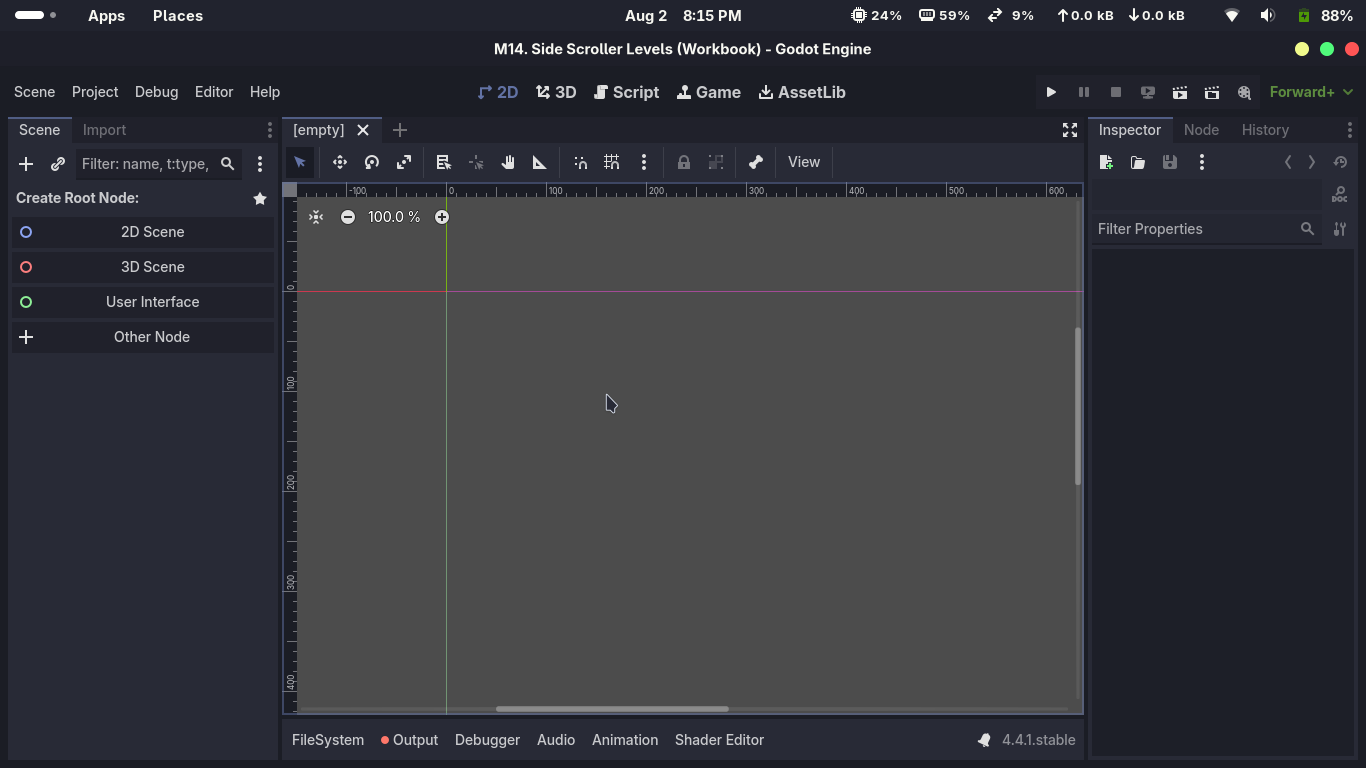Activate the Scale Mode tool
Screen dimensions: 1366x768
click(404, 162)
